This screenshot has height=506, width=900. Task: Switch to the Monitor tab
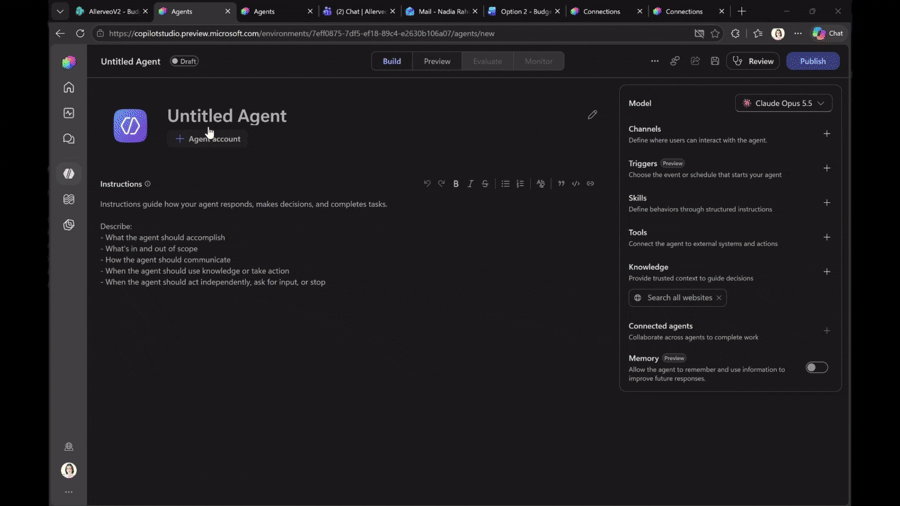point(538,61)
